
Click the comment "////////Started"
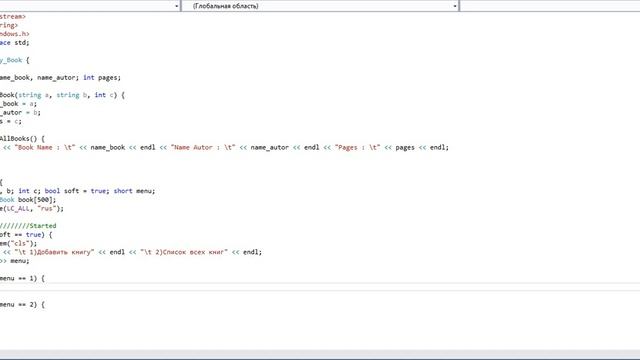28,226
